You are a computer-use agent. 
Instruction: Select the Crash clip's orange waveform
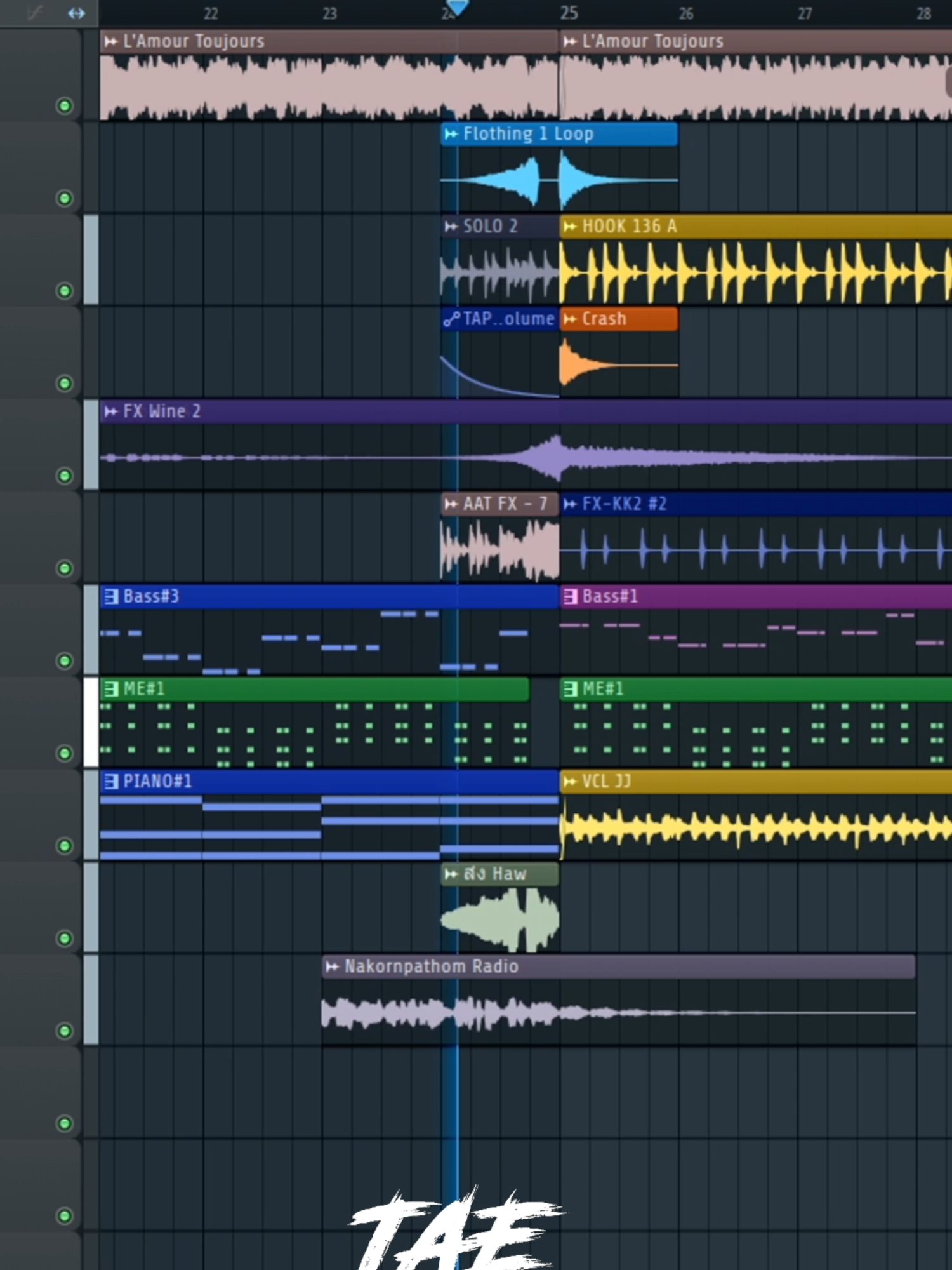point(618,364)
